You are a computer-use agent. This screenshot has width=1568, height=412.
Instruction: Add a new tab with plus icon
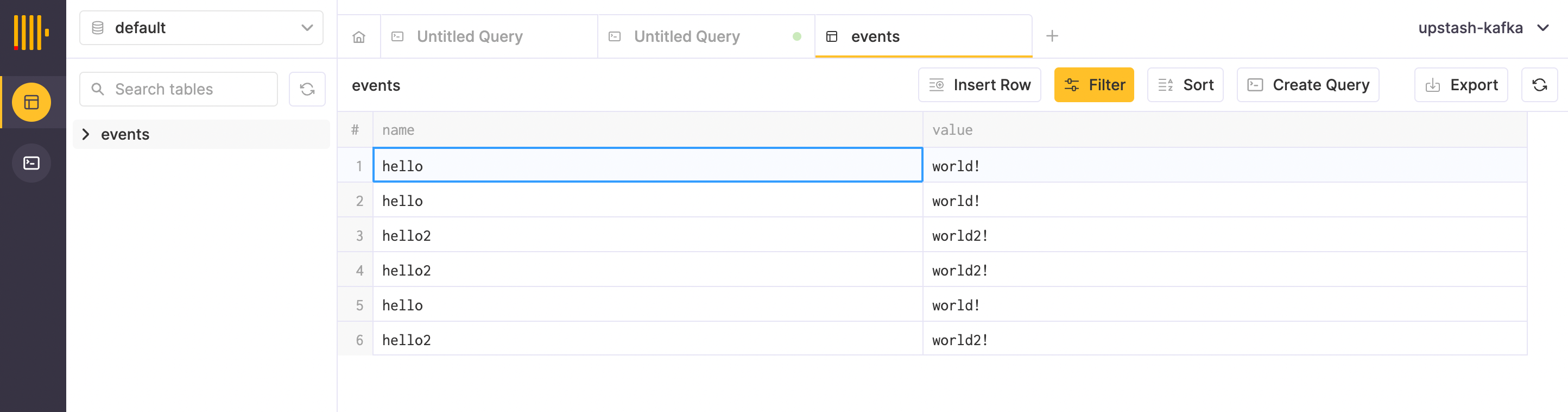pos(1051,36)
